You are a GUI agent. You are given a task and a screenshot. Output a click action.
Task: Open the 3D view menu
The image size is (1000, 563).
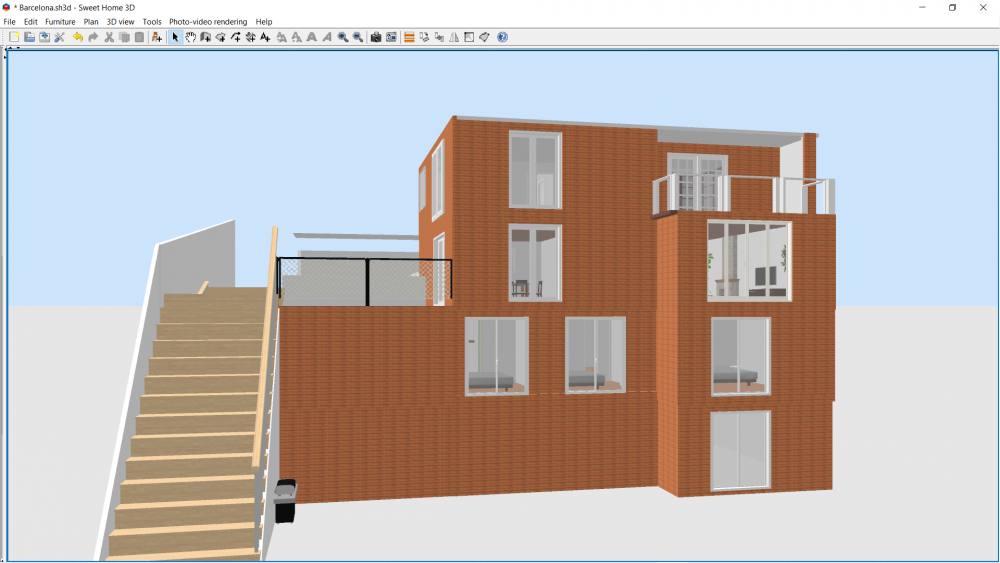120,21
